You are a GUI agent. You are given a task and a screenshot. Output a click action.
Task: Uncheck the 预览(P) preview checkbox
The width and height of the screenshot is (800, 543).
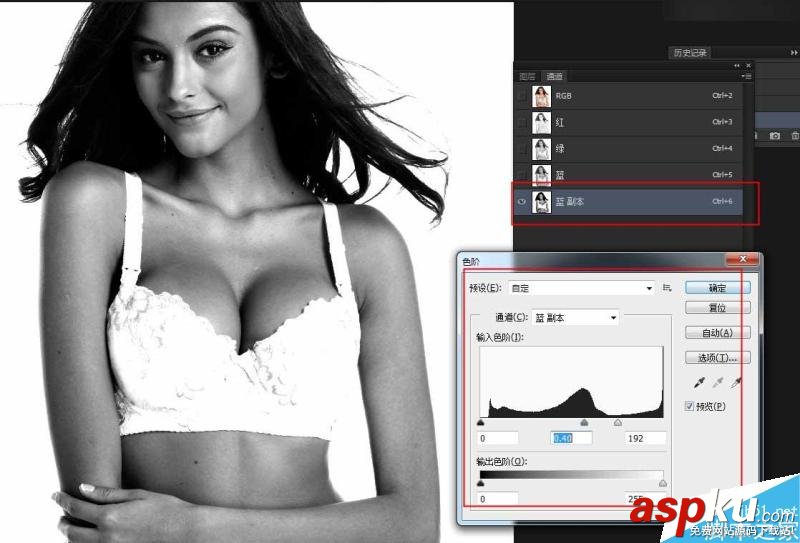tap(689, 406)
